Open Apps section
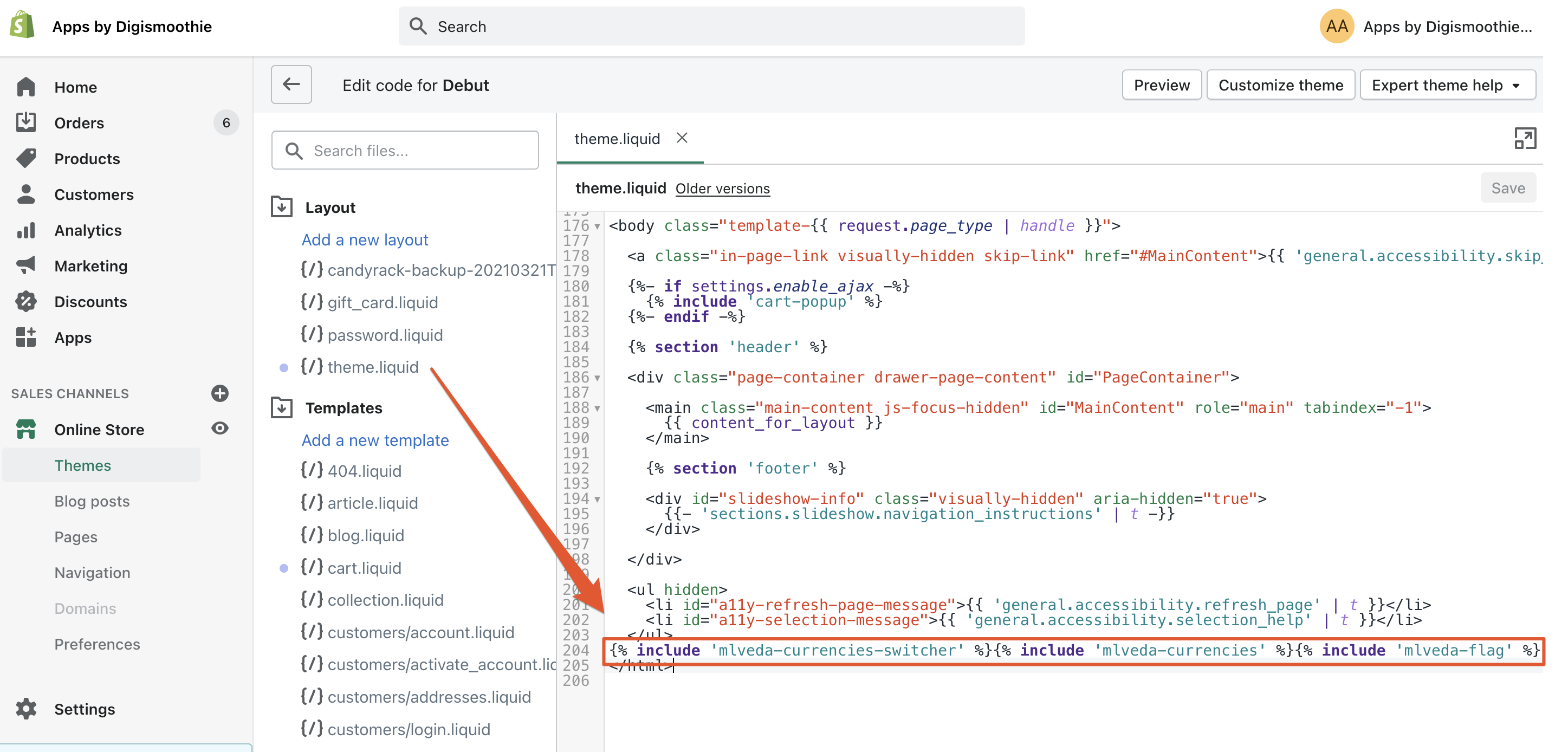The height and width of the screenshot is (752, 1568). (73, 338)
